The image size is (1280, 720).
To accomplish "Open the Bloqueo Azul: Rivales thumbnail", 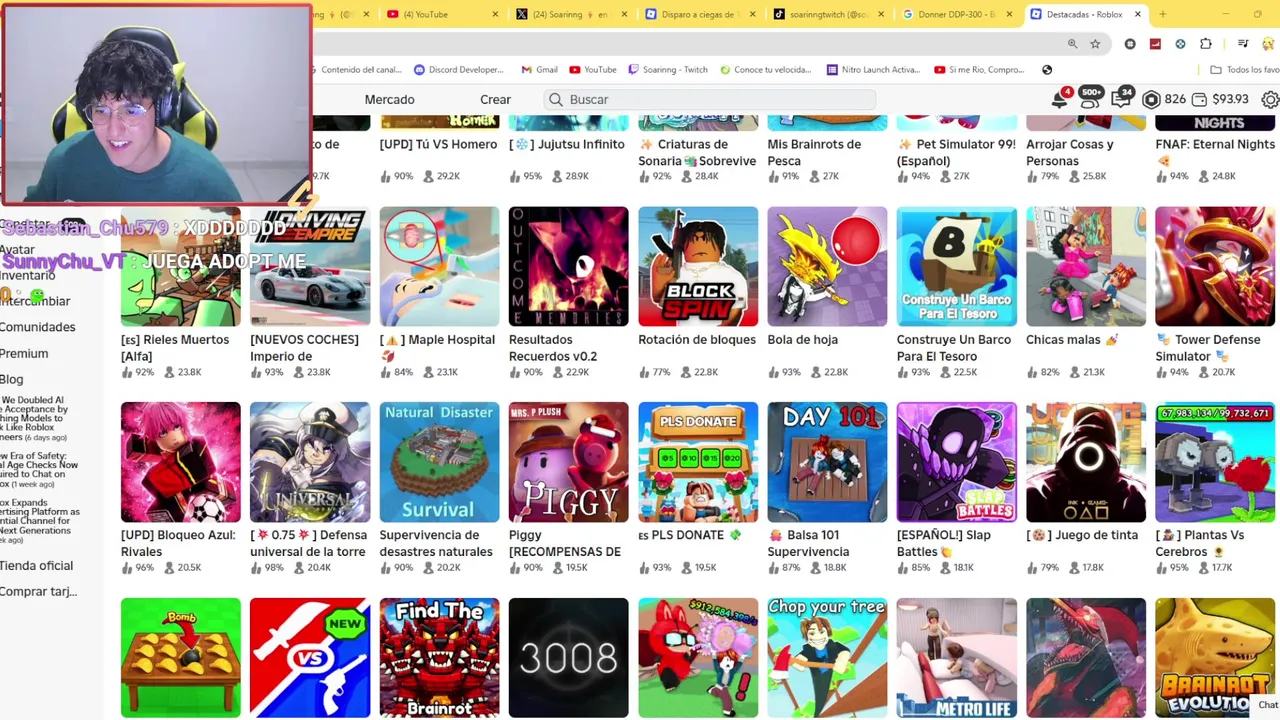I will 180,462.
